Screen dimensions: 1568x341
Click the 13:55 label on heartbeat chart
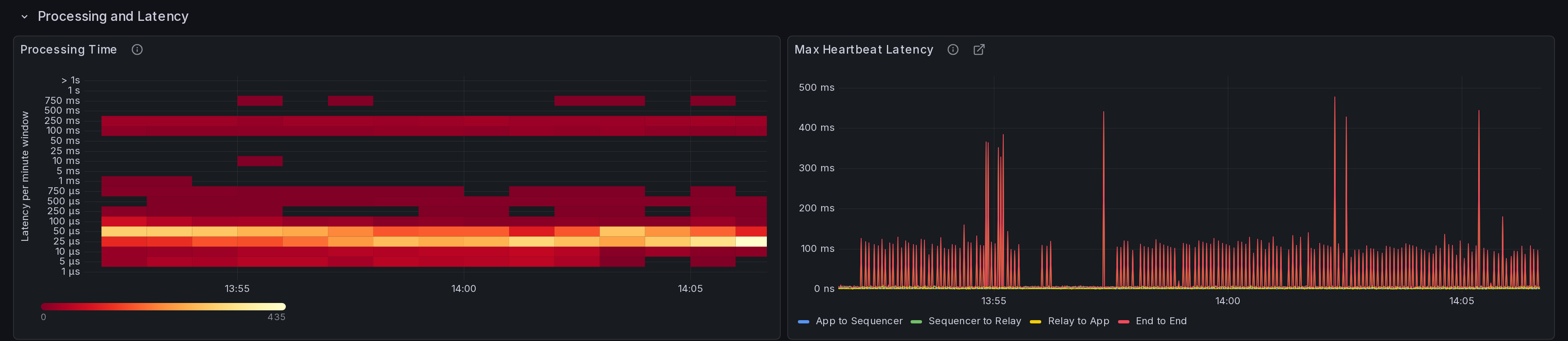pos(993,301)
